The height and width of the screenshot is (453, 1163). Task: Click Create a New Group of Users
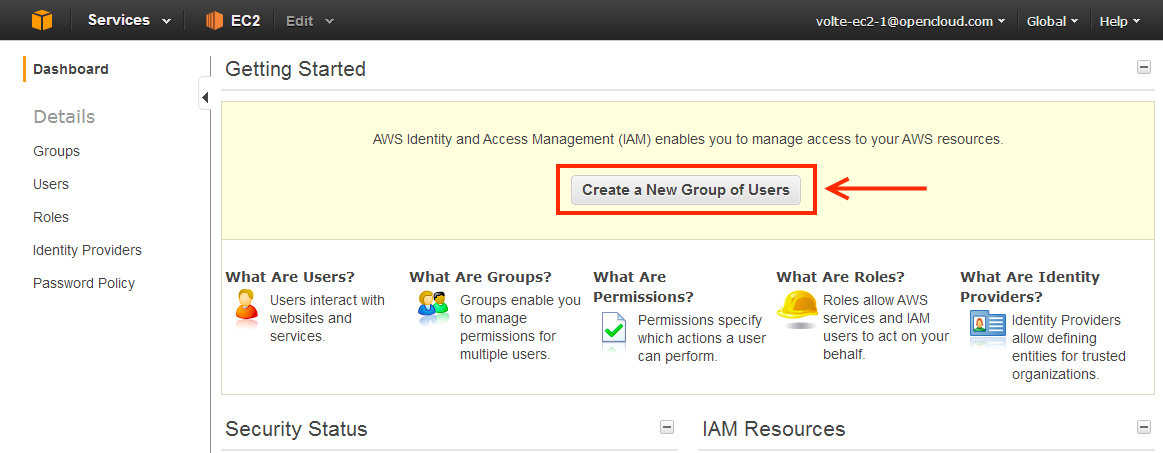[x=686, y=189]
